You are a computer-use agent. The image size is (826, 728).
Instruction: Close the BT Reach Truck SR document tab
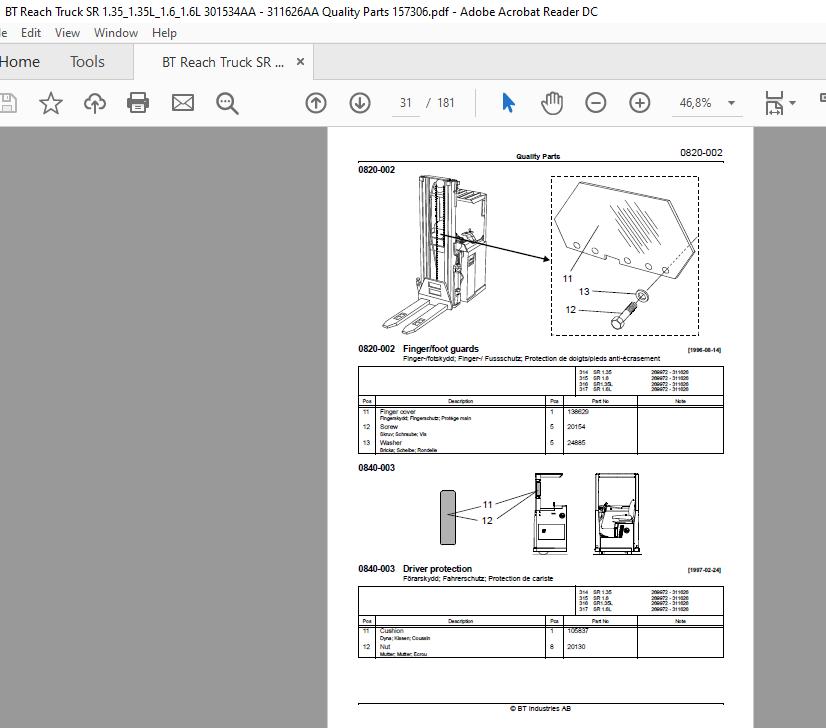[x=300, y=62]
